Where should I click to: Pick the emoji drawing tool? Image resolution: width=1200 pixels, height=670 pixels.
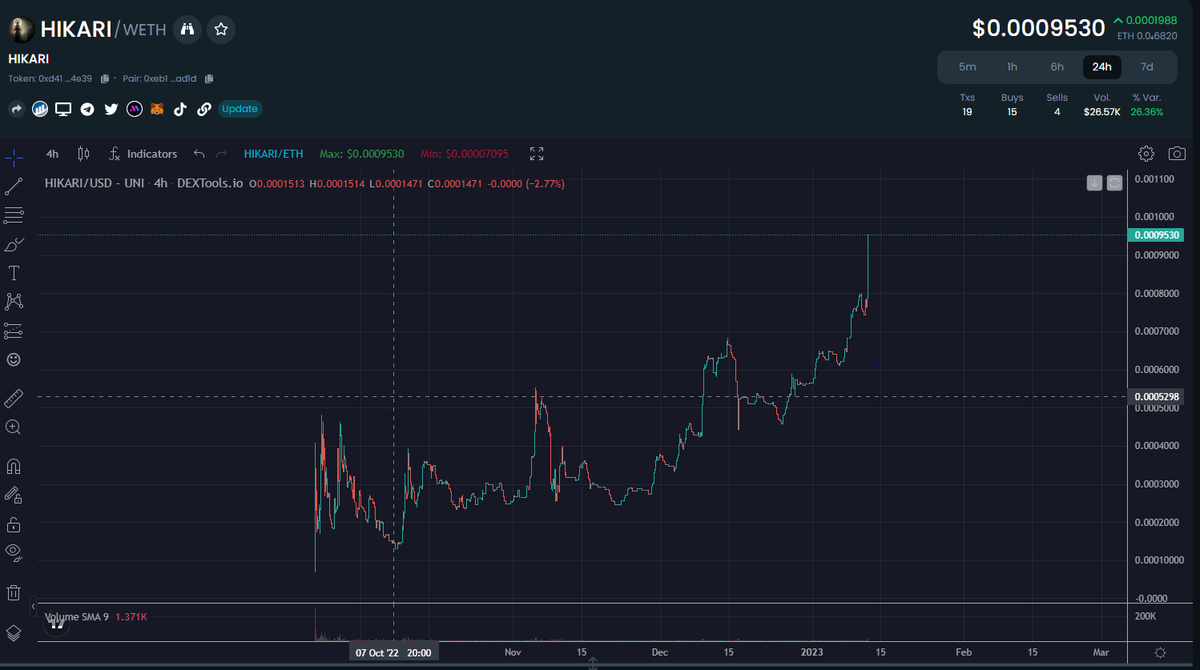click(13, 361)
